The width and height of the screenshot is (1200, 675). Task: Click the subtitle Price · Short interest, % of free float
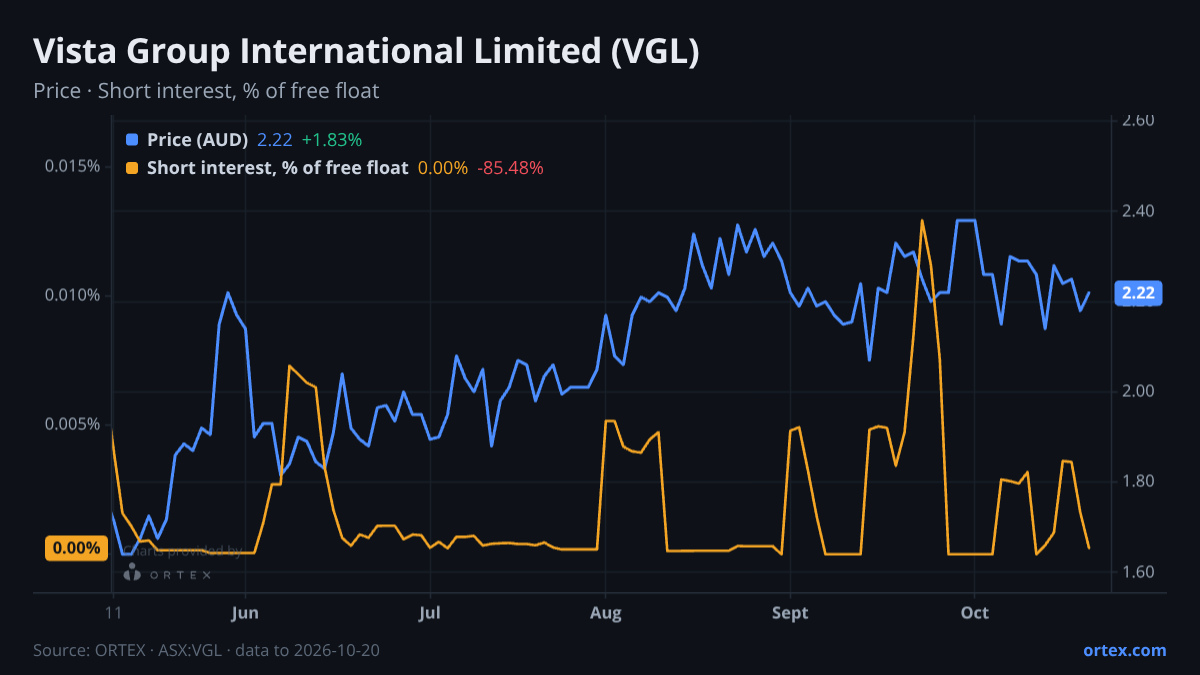click(206, 91)
